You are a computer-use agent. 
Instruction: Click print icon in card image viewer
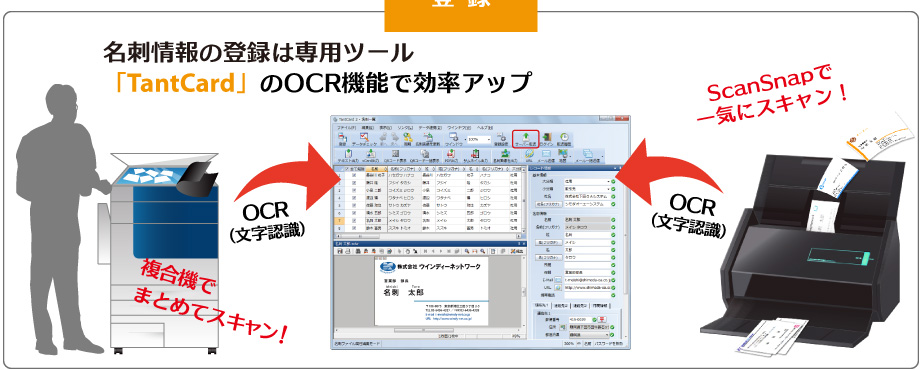click(x=348, y=251)
